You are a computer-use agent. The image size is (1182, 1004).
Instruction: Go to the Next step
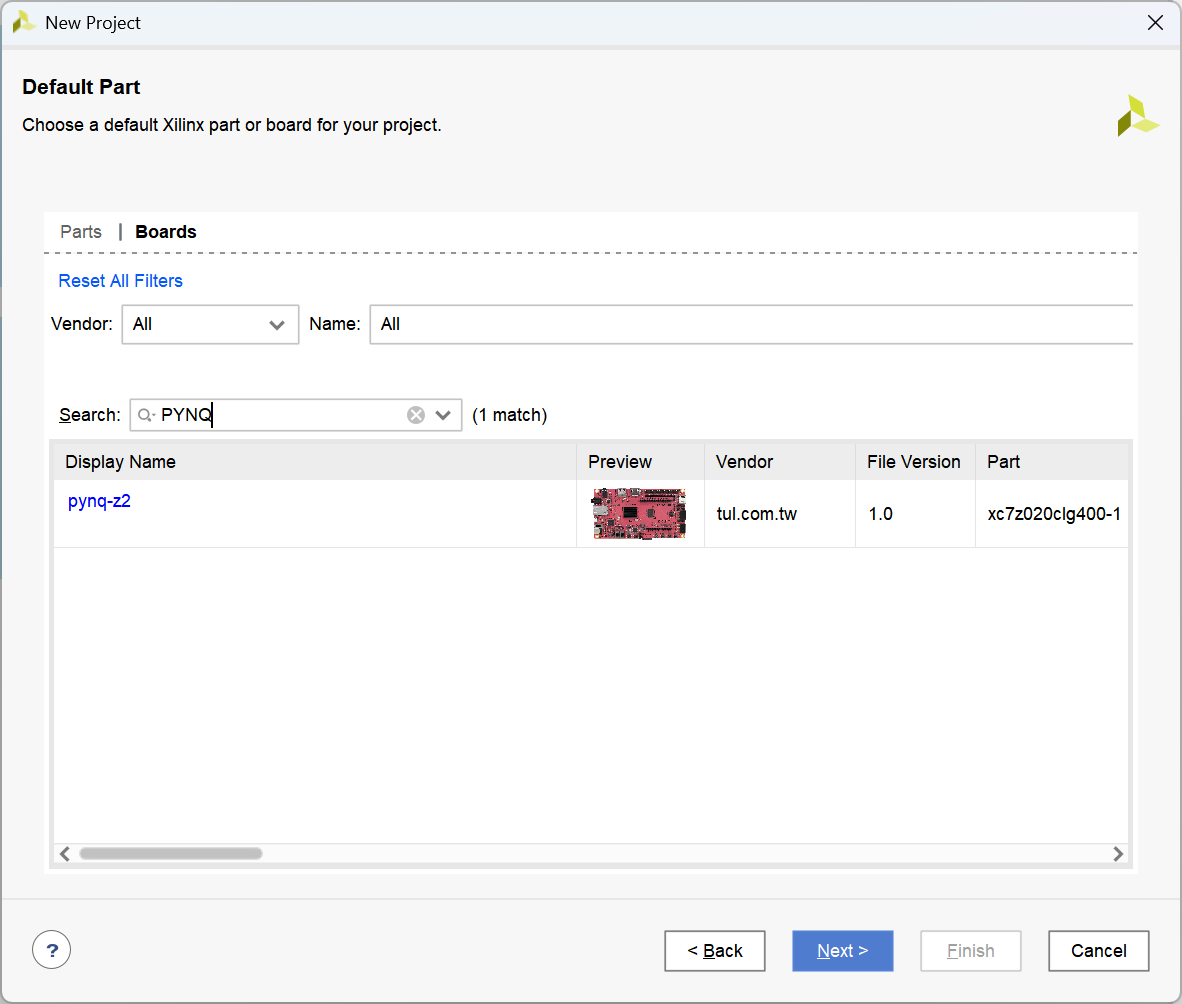click(842, 950)
